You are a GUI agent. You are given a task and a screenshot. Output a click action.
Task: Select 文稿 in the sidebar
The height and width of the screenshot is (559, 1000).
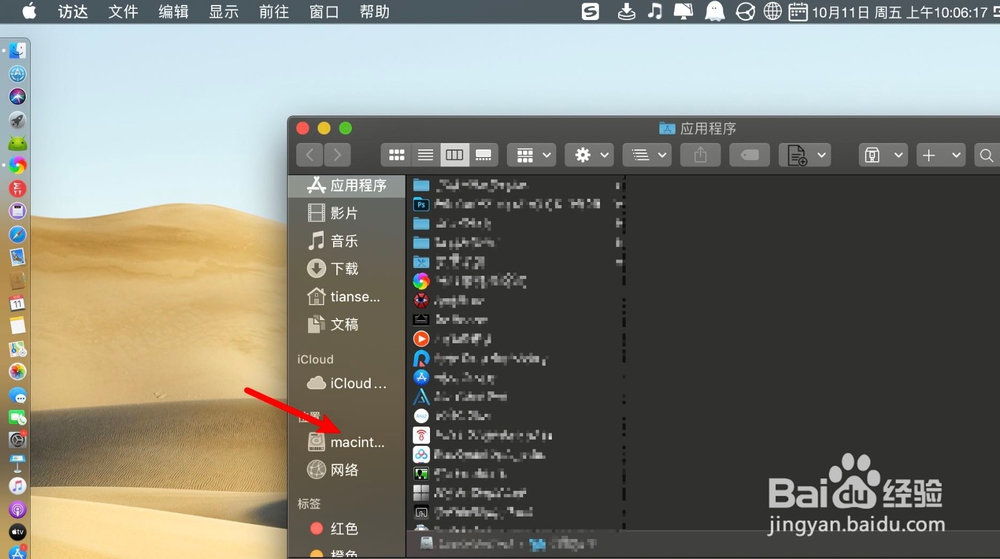[347, 324]
